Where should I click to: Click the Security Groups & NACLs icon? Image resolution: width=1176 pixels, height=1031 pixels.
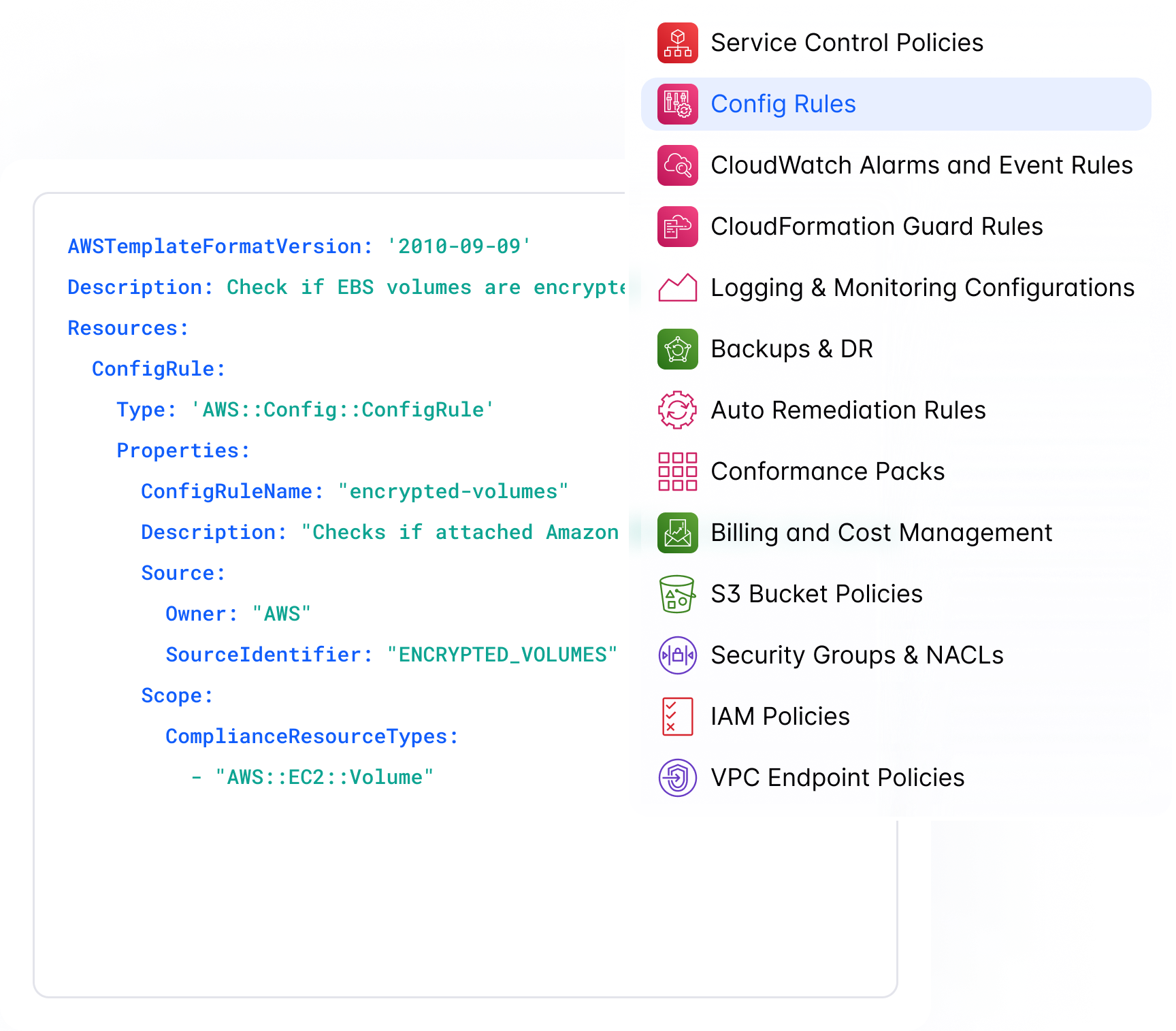677,655
